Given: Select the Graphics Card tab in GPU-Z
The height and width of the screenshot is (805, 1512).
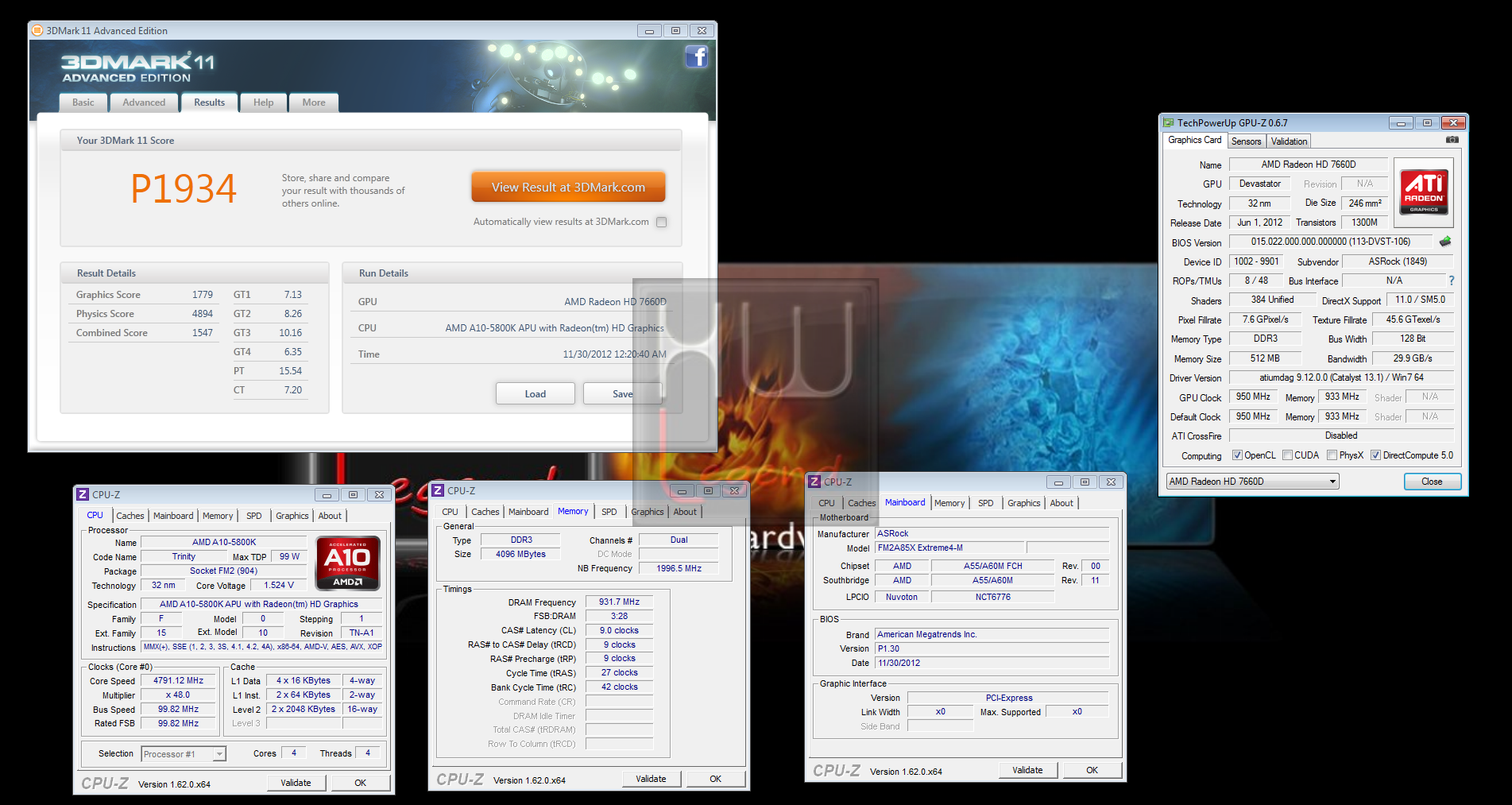Looking at the screenshot, I should click(1195, 140).
